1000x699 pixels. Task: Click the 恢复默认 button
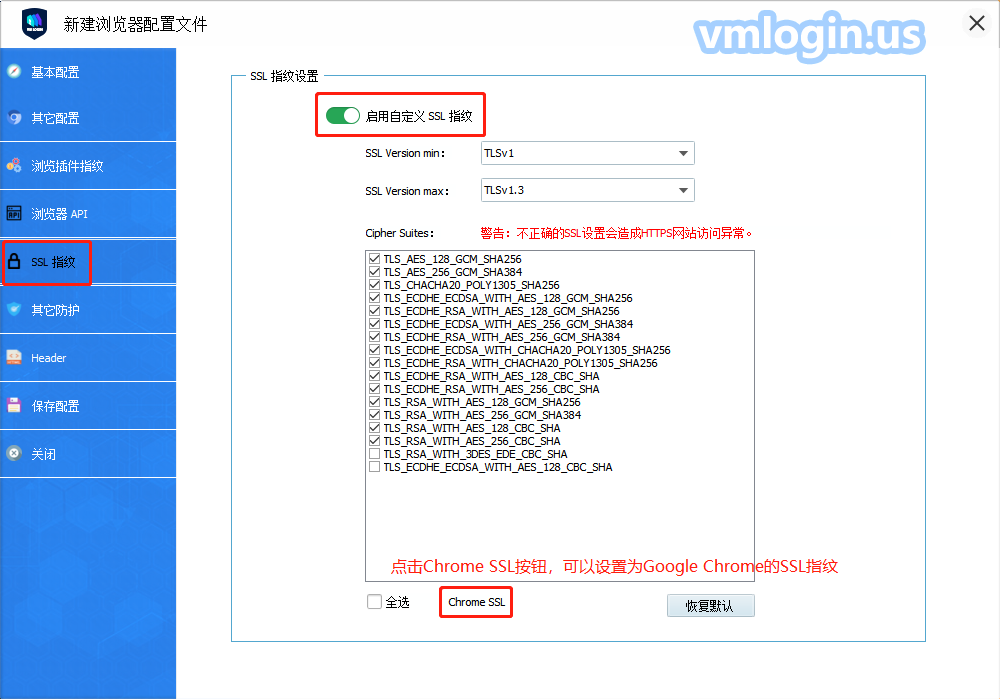click(x=710, y=606)
